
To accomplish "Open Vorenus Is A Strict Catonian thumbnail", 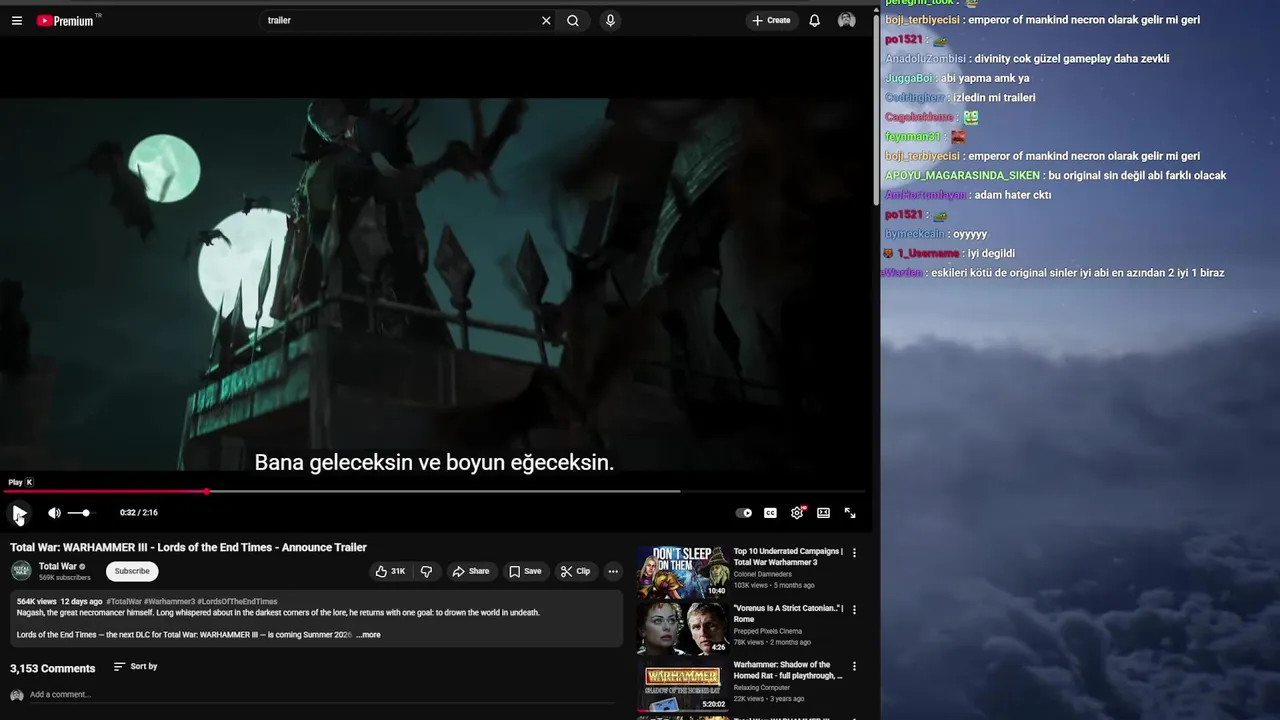I will [683, 629].
